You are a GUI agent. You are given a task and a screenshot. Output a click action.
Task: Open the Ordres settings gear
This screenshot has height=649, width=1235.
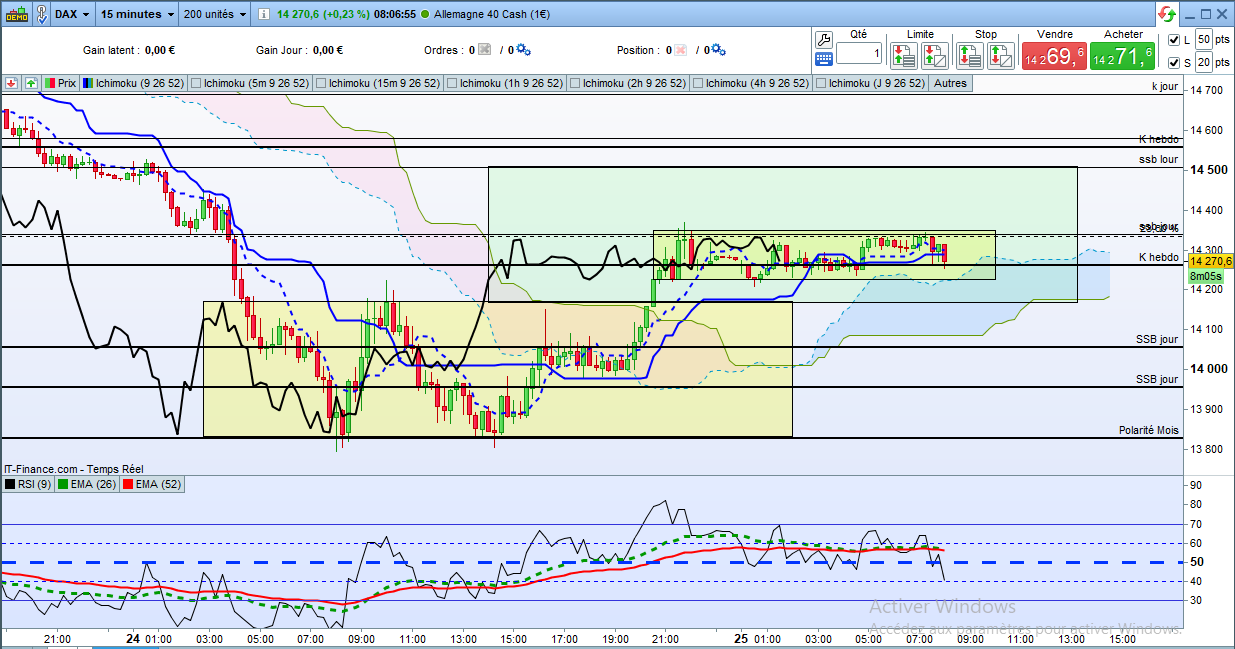coord(523,50)
